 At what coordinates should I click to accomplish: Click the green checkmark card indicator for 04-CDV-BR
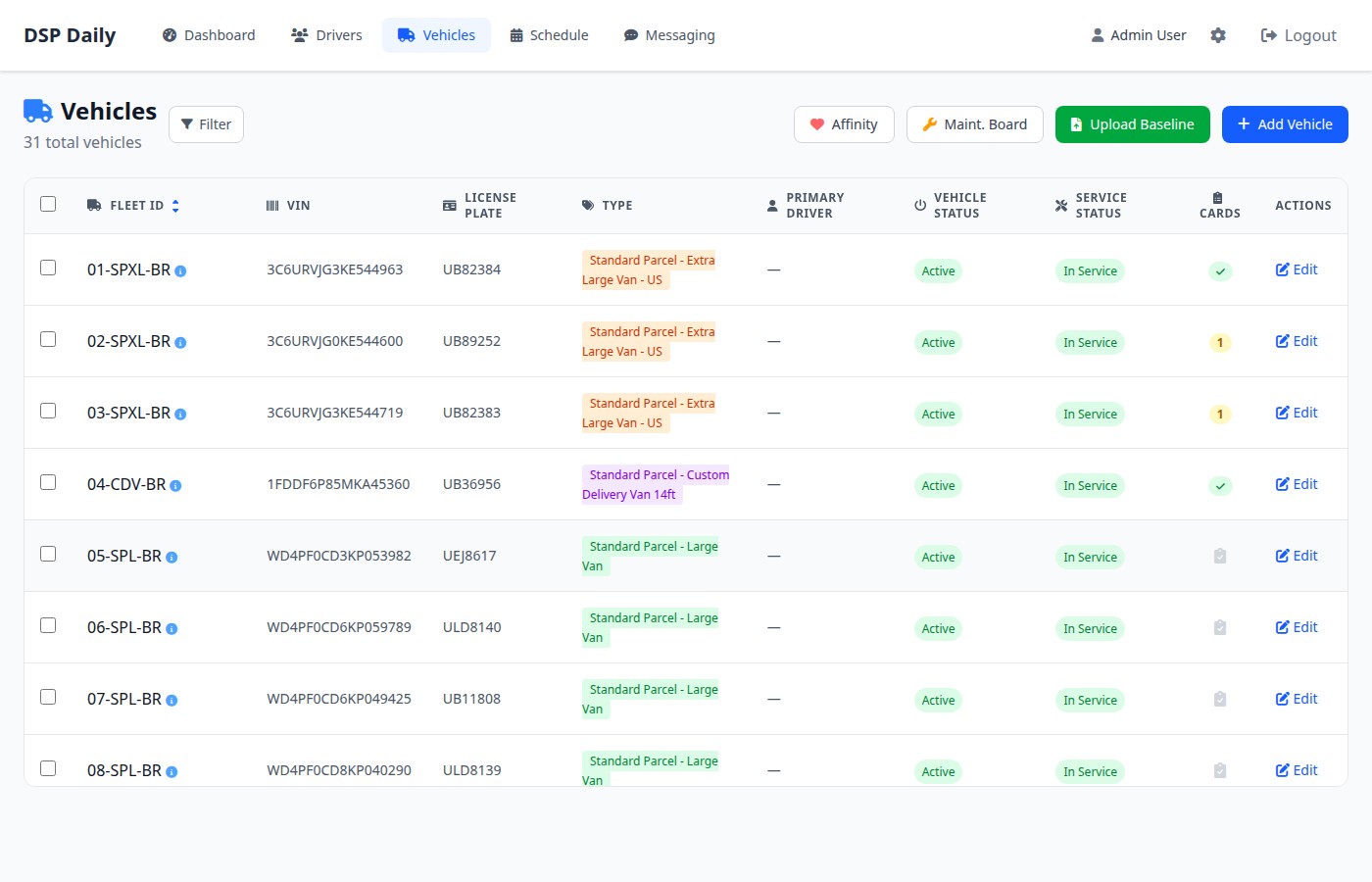pos(1219,484)
